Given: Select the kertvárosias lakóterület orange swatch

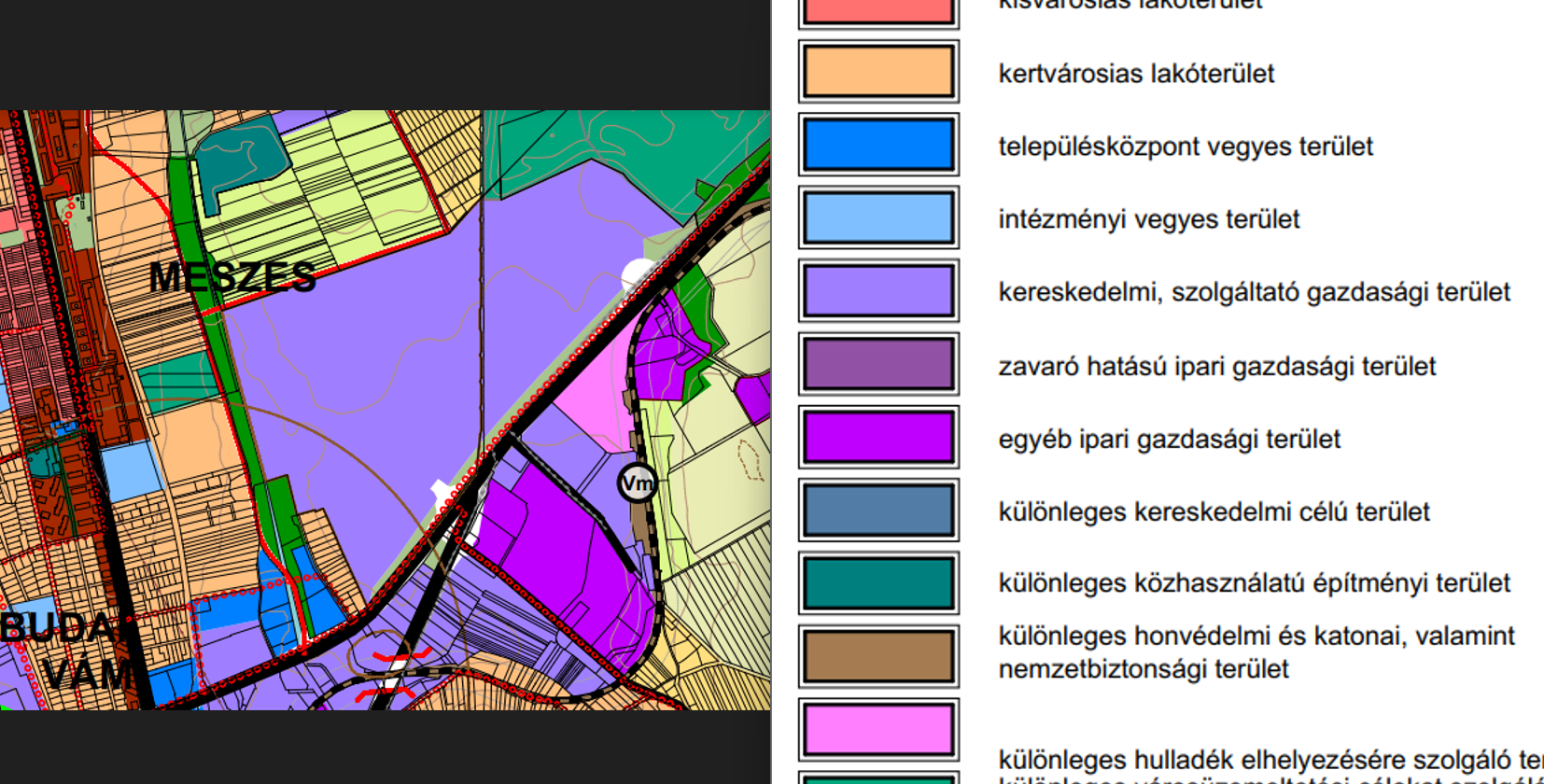Looking at the screenshot, I should click(878, 72).
